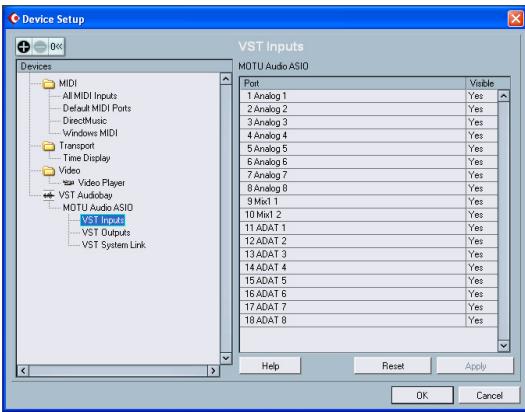Click the add device plus icon

[x=24, y=47]
